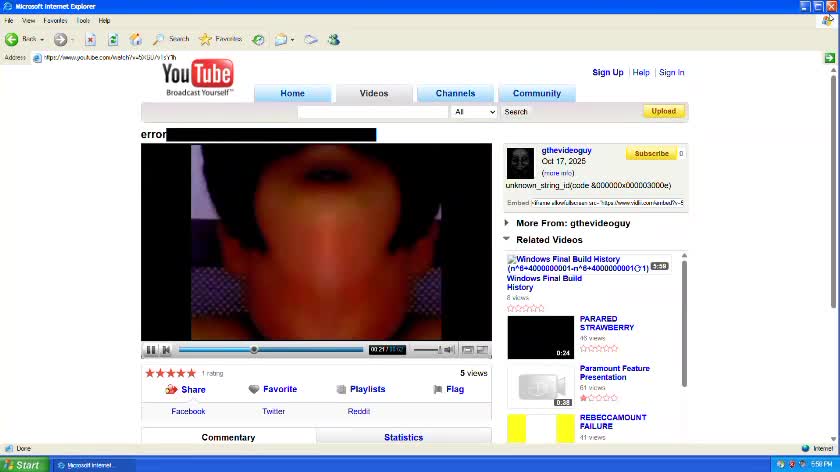Click the IE Stop loading icon
The height and width of the screenshot is (472, 840).
tap(90, 39)
